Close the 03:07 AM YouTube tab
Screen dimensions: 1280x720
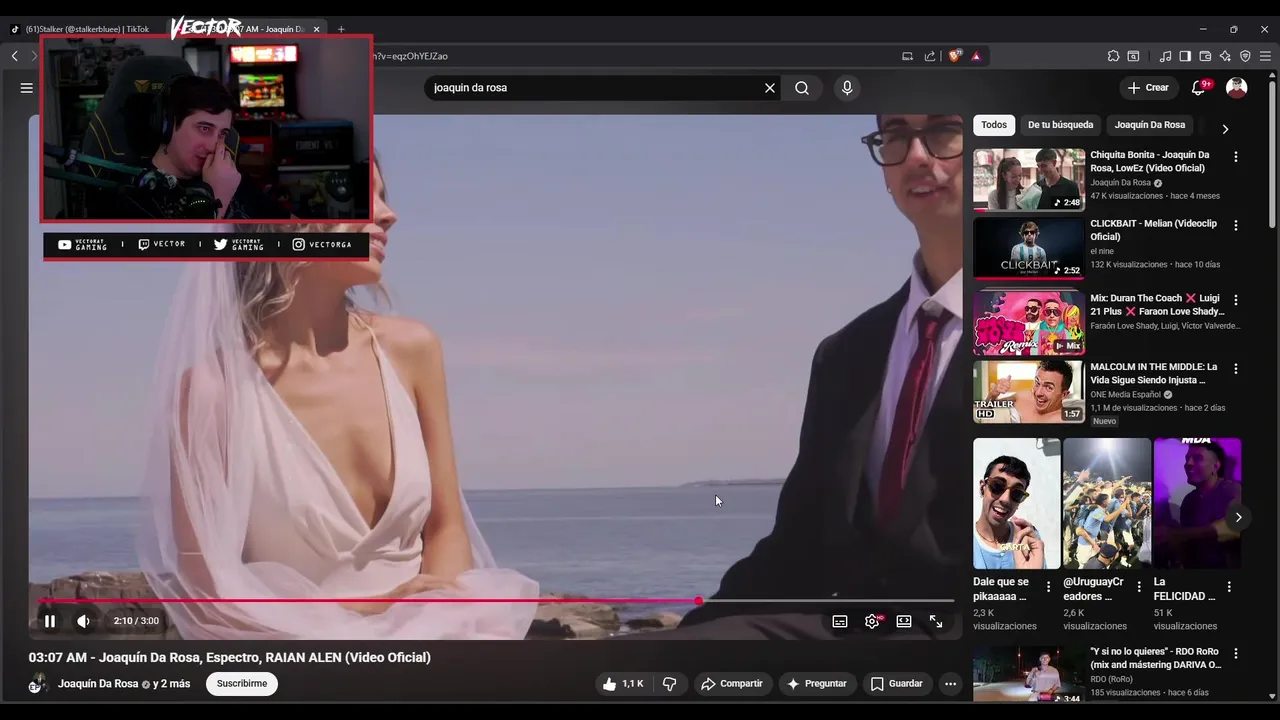[317, 29]
